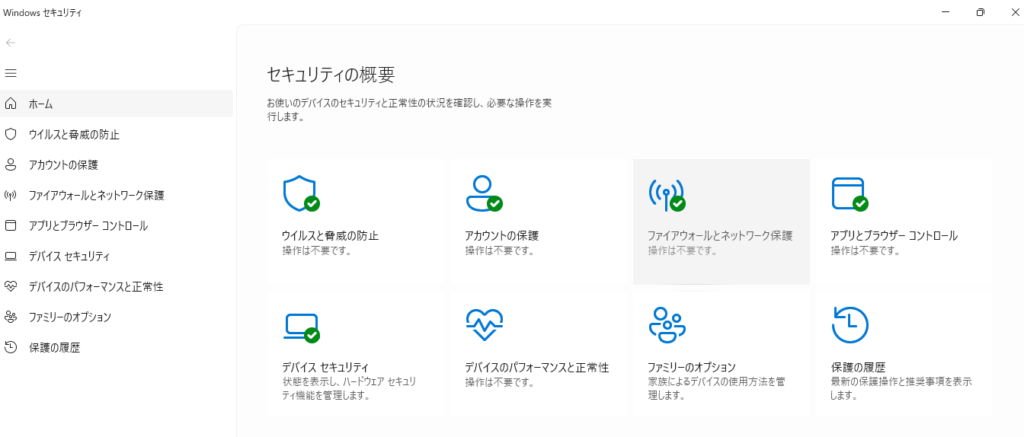This screenshot has height=437, width=1024.
Task: Open デバイス セキュリティ from sidebar
Action: click(x=69, y=256)
